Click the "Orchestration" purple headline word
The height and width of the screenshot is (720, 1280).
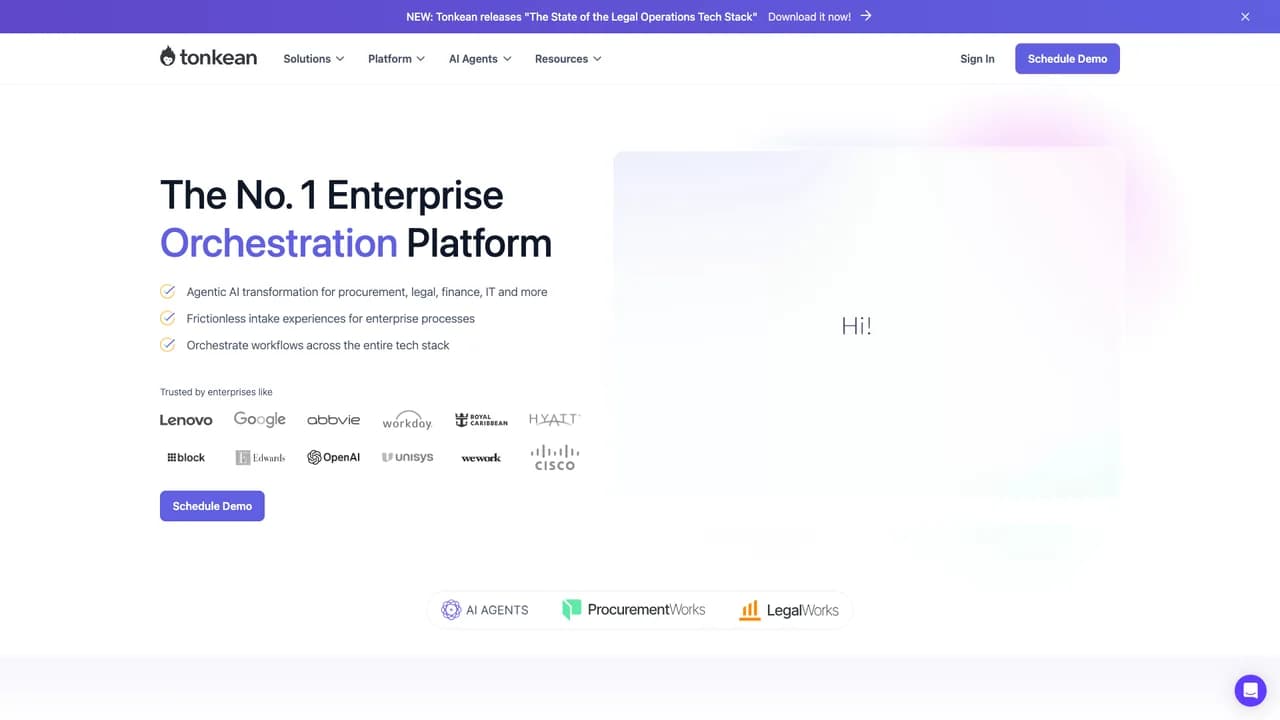click(x=278, y=243)
